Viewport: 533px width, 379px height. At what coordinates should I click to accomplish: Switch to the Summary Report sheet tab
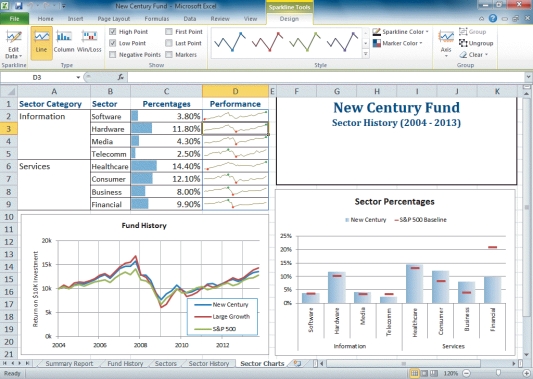(x=69, y=363)
